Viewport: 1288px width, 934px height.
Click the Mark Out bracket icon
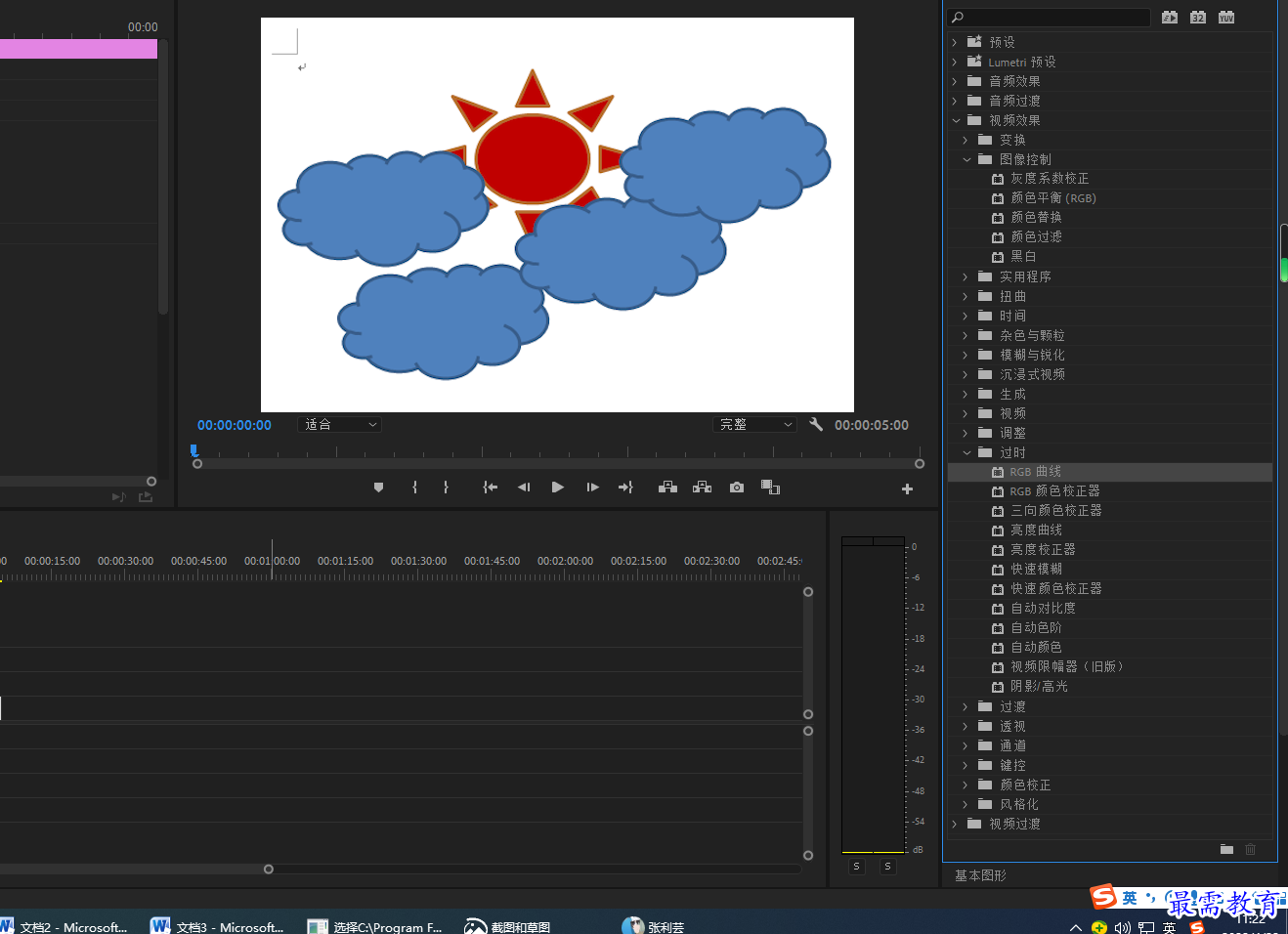tap(446, 488)
